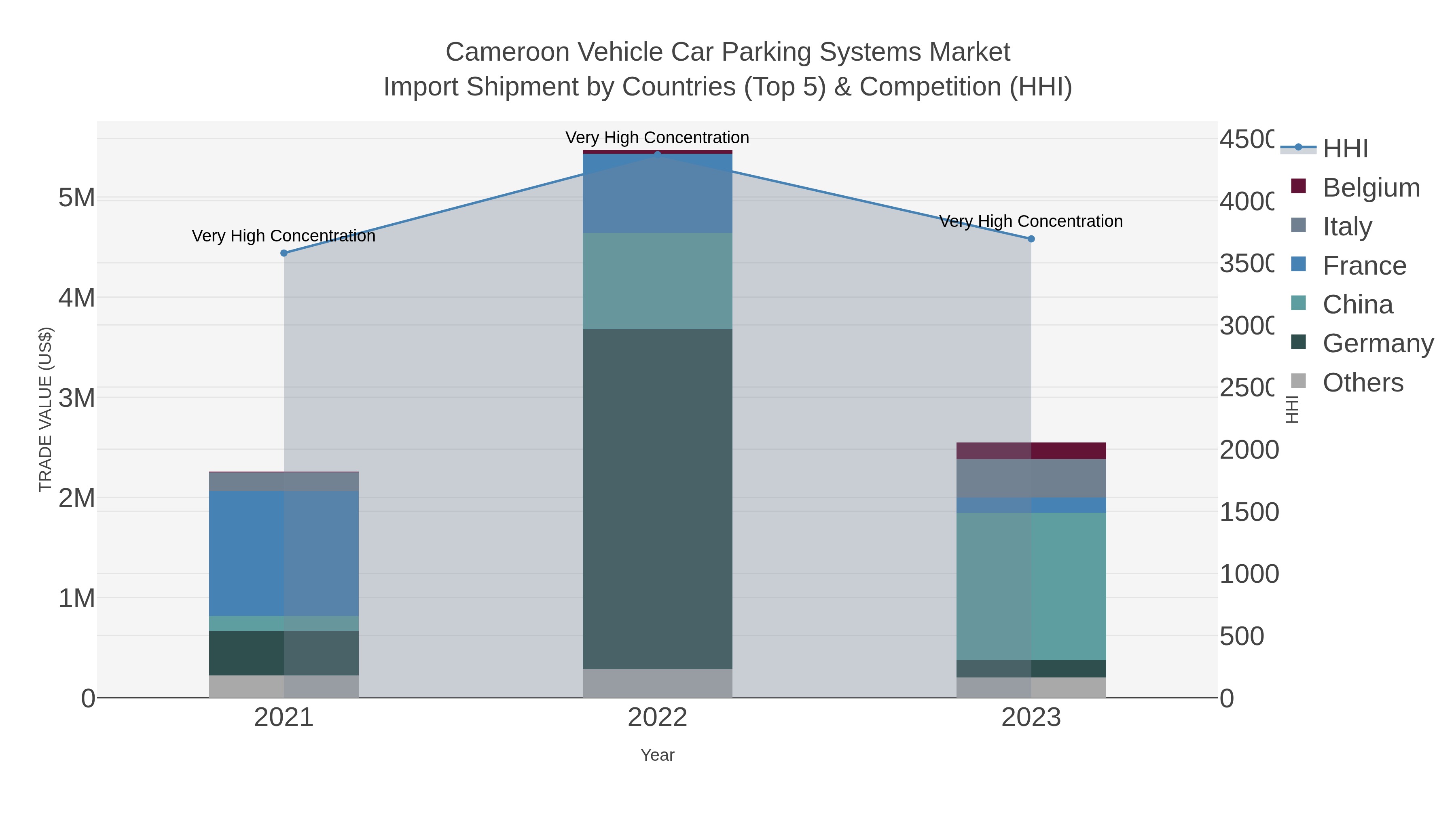This screenshot has height=819, width=1456.
Task: Click the 4M y-axis tick label
Action: (x=77, y=298)
